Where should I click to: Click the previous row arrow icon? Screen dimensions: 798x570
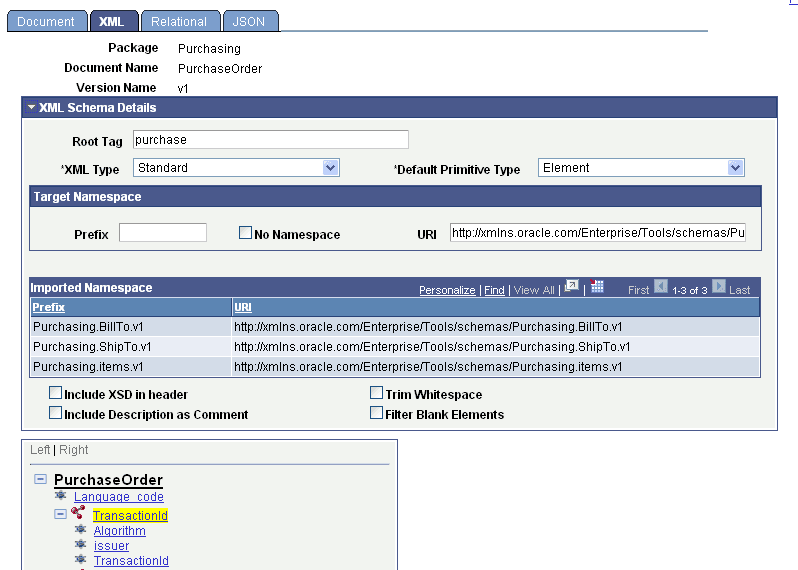coord(661,287)
